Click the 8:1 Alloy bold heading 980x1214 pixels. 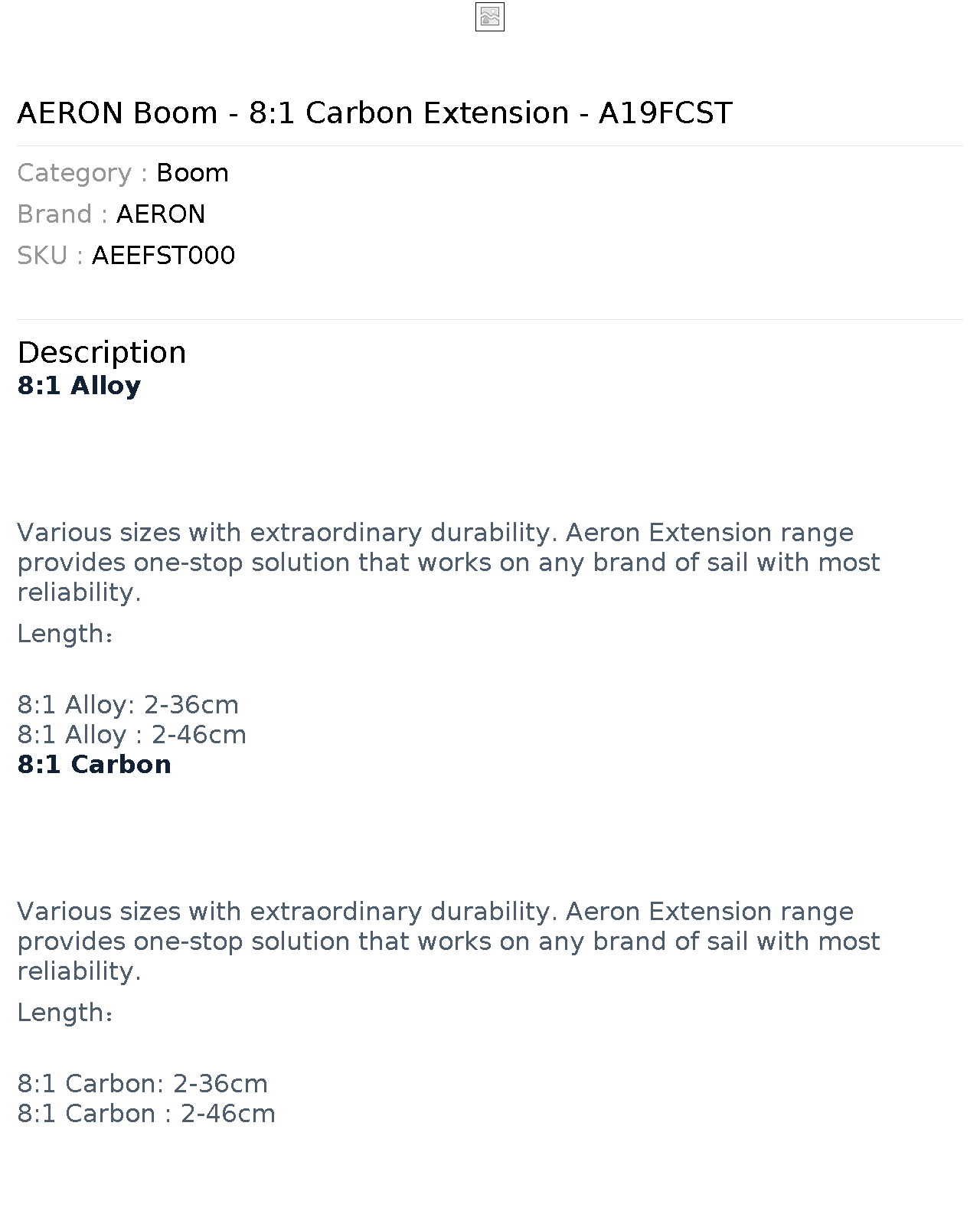(x=79, y=386)
